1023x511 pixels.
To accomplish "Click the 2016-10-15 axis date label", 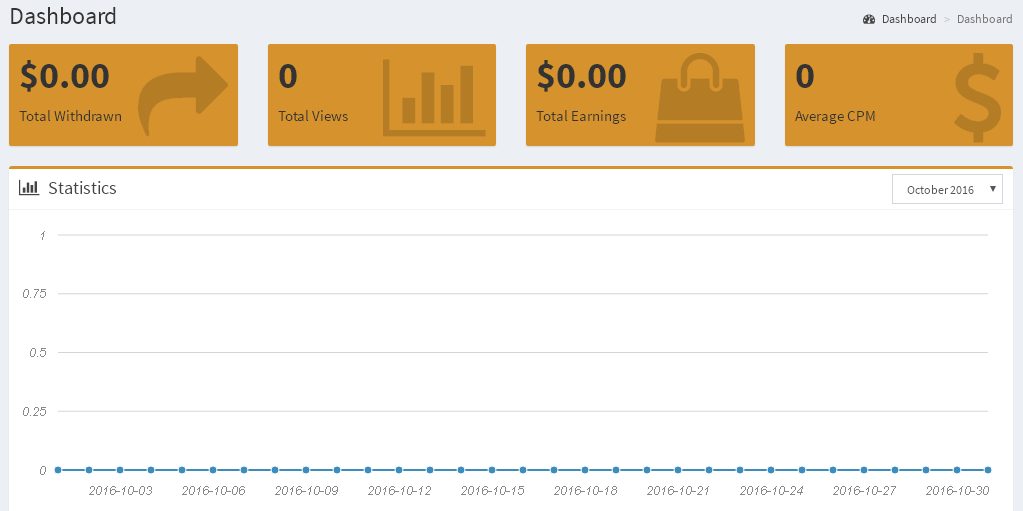I will tap(492, 491).
